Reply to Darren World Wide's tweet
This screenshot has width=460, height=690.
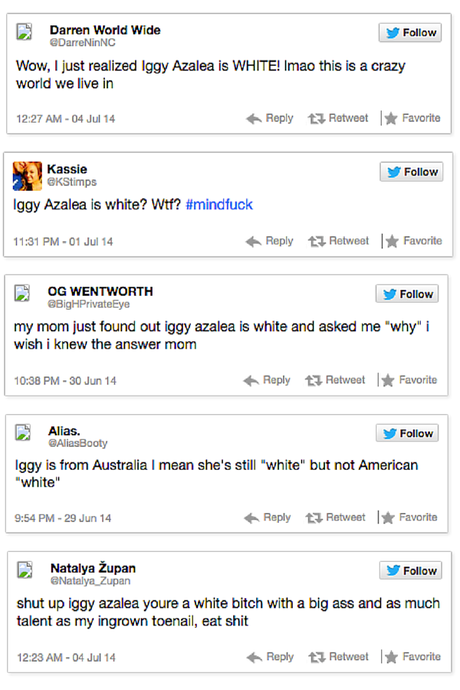[270, 118]
